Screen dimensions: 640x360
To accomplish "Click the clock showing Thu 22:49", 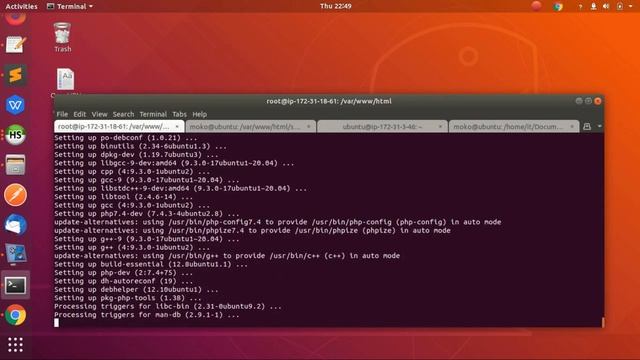I will pyautogui.click(x=336, y=6).
